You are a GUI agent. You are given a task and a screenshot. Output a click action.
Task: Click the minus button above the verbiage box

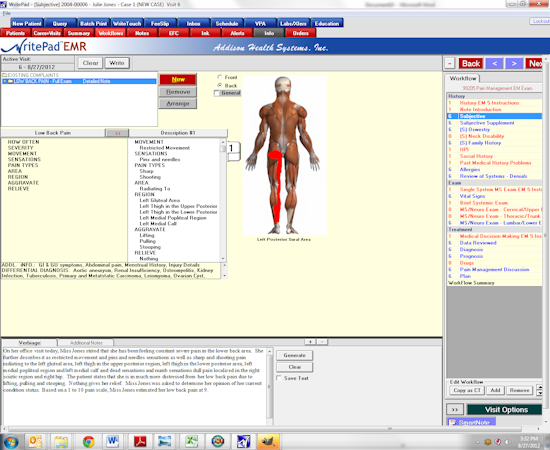[322, 341]
